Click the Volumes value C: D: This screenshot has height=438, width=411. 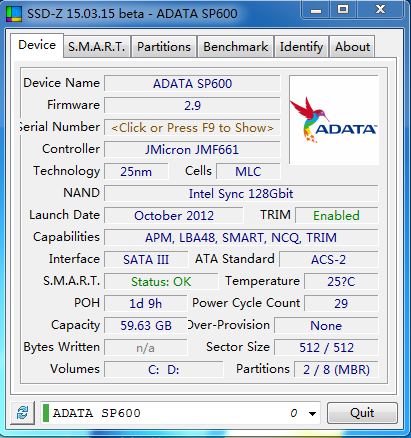pyautogui.click(x=163, y=369)
